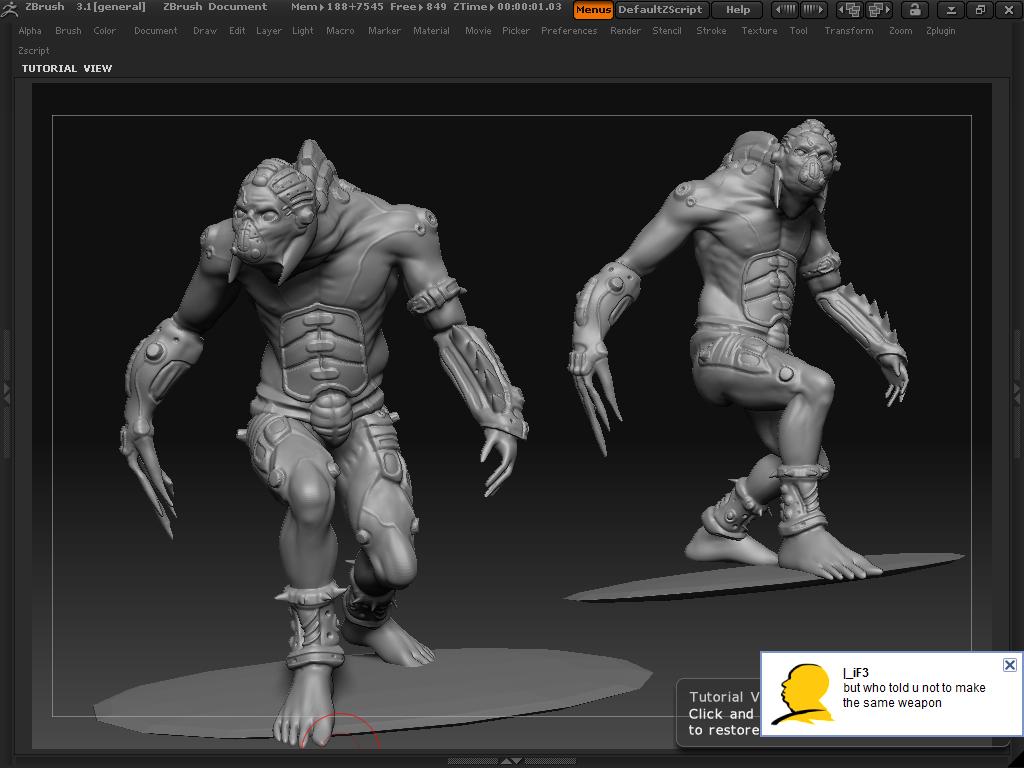Open the Alpha menu
The image size is (1024, 768).
30,31
